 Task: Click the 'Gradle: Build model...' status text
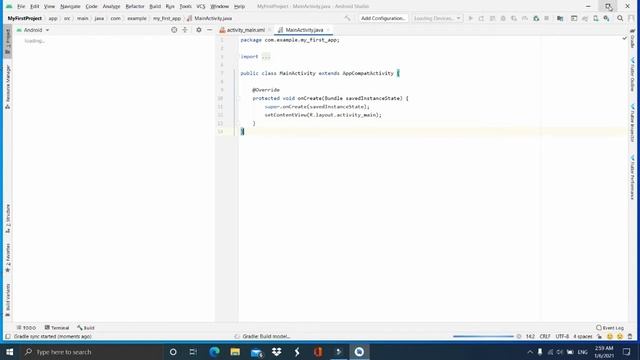(x=266, y=337)
